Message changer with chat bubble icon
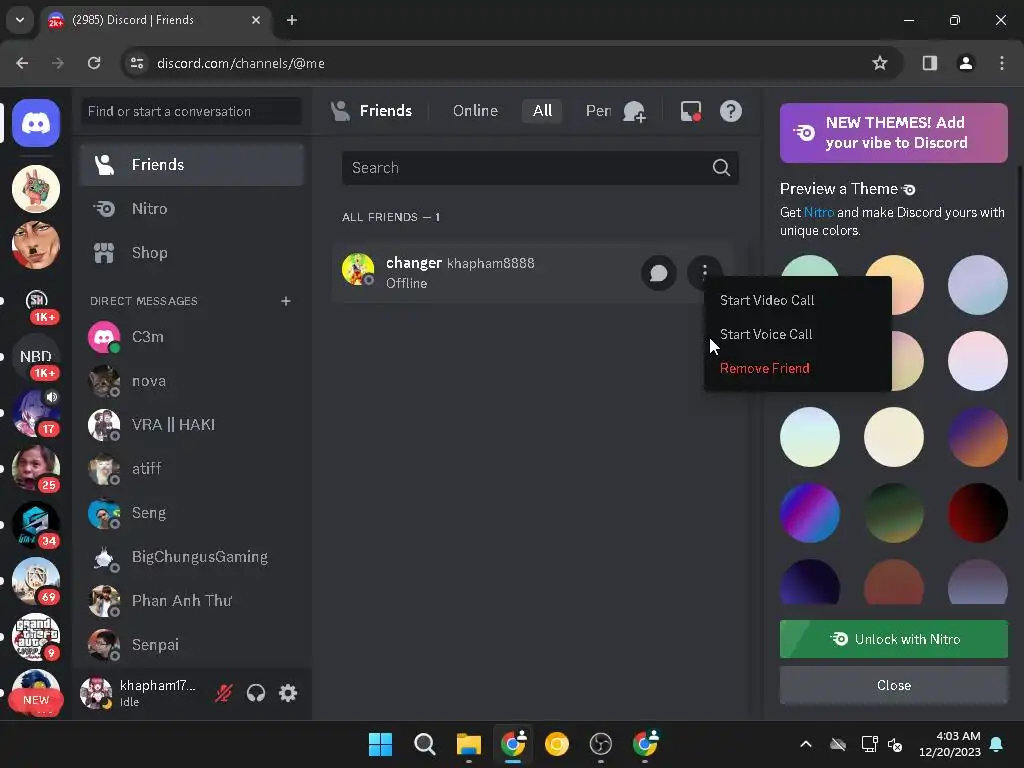Screen dimensions: 1024x768 click(x=658, y=273)
